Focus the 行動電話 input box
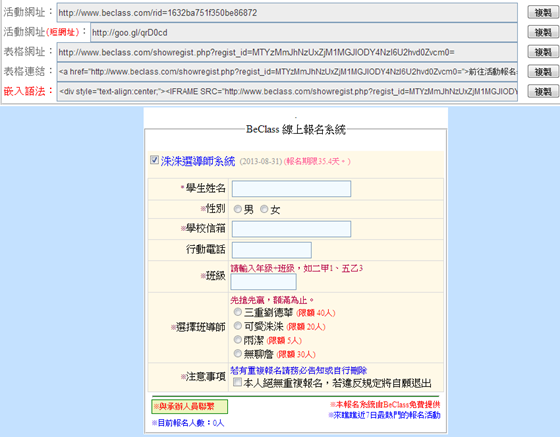The height and width of the screenshot is (437, 560). click(x=272, y=250)
